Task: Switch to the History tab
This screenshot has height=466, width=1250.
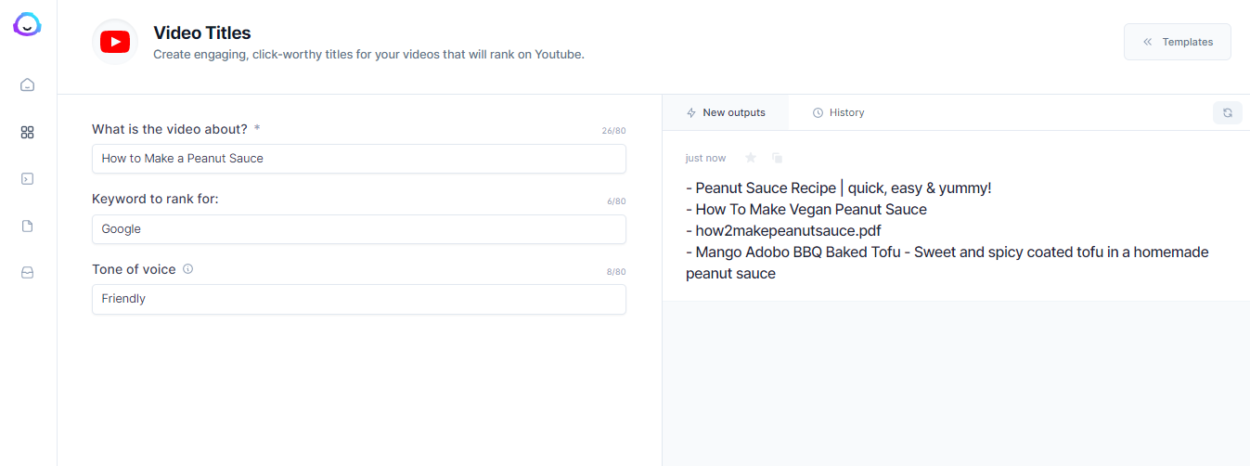Action: coord(838,113)
